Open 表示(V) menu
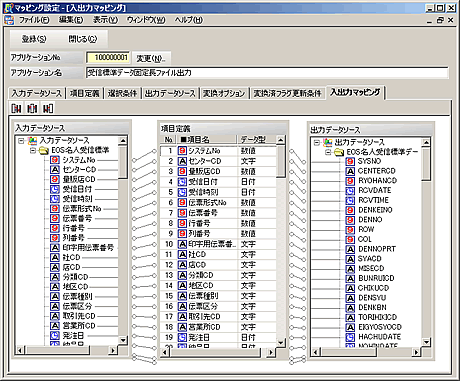 tap(105, 20)
